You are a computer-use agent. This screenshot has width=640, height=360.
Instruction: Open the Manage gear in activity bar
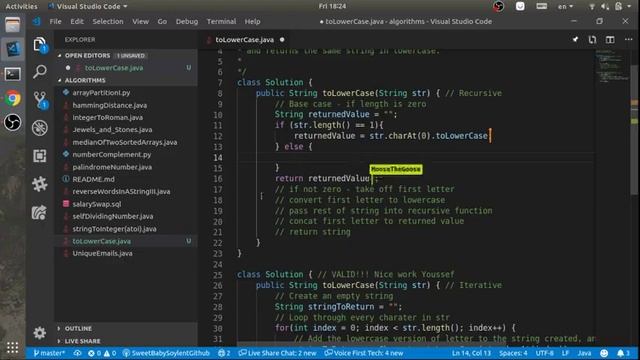pos(39,333)
